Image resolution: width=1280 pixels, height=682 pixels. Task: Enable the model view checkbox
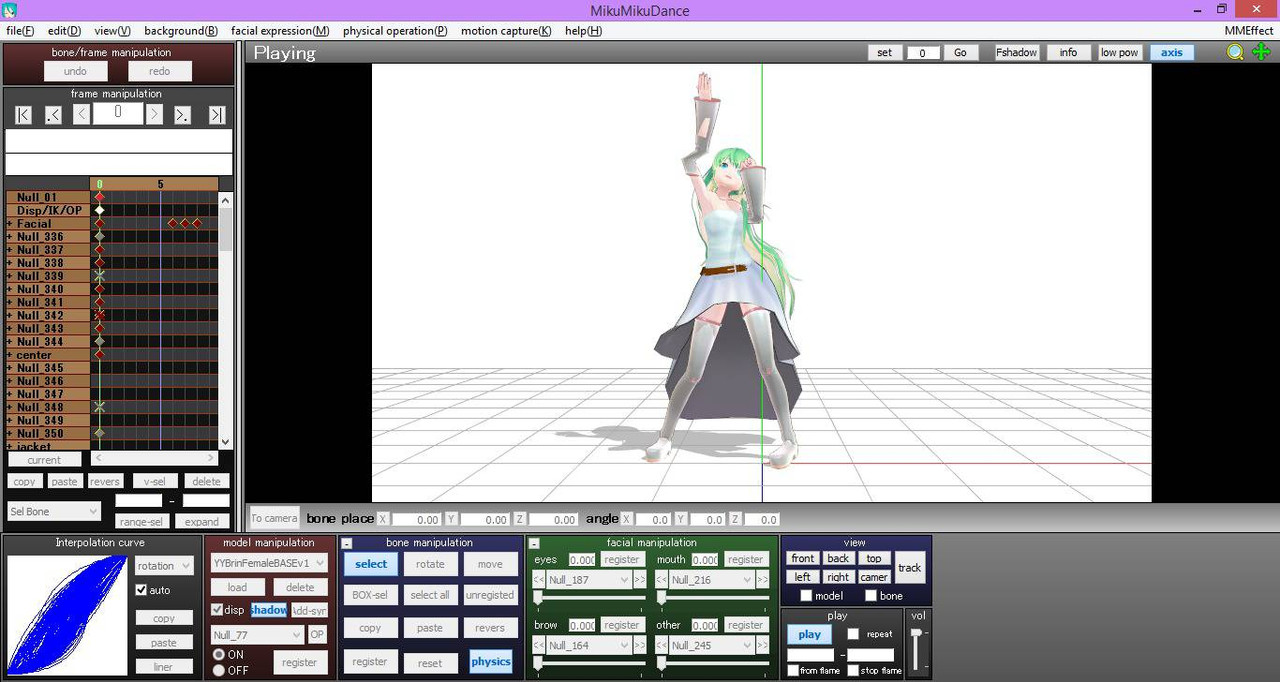(806, 596)
